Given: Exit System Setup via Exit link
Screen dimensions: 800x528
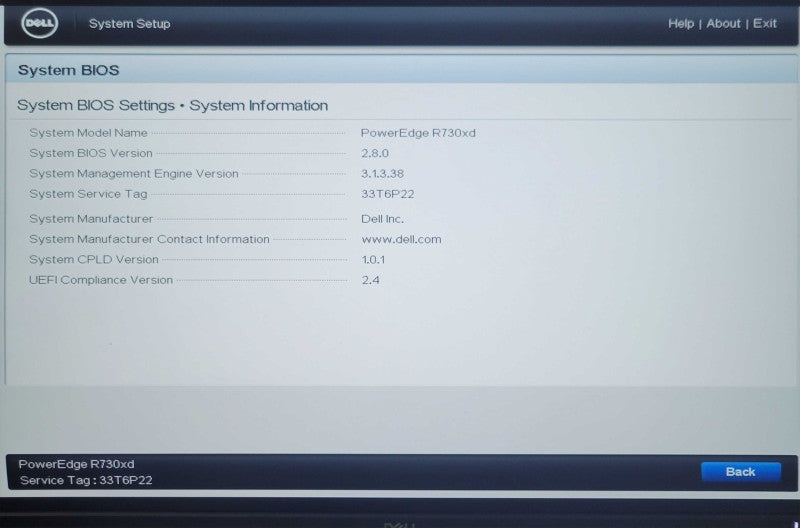Looking at the screenshot, I should [764, 23].
